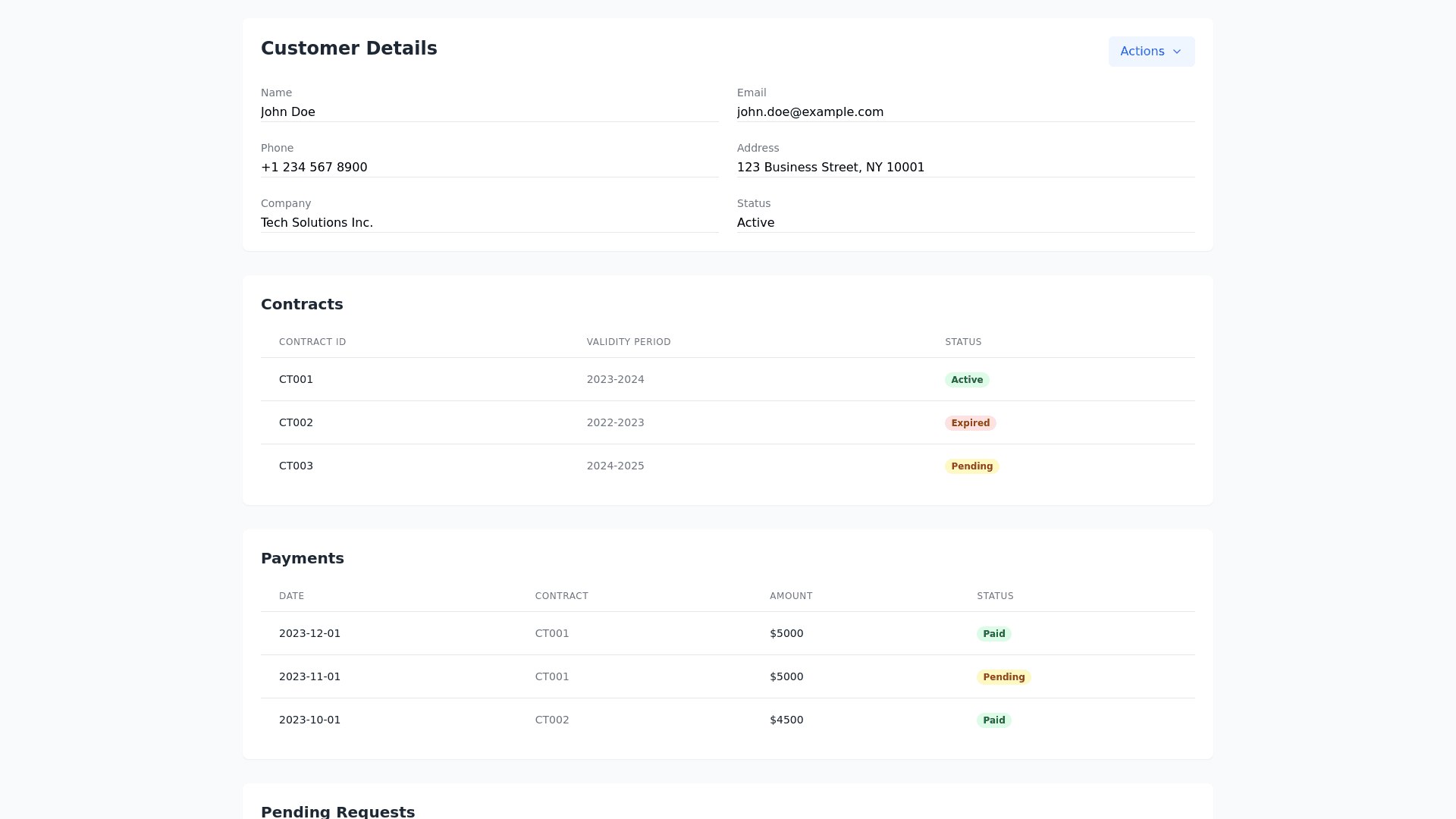The image size is (1456, 819).
Task: Click the Paid badge for 2023-12-01 payment
Action: tap(993, 634)
